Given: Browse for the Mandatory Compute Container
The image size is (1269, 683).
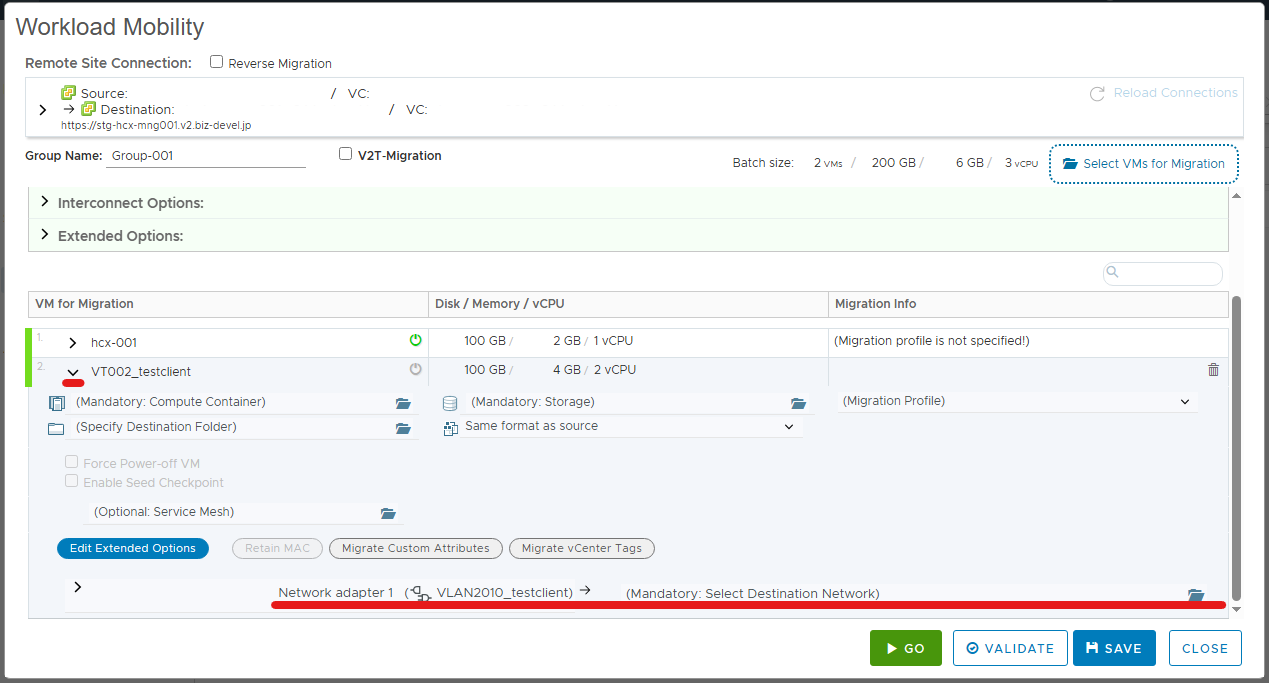Looking at the screenshot, I should point(403,403).
